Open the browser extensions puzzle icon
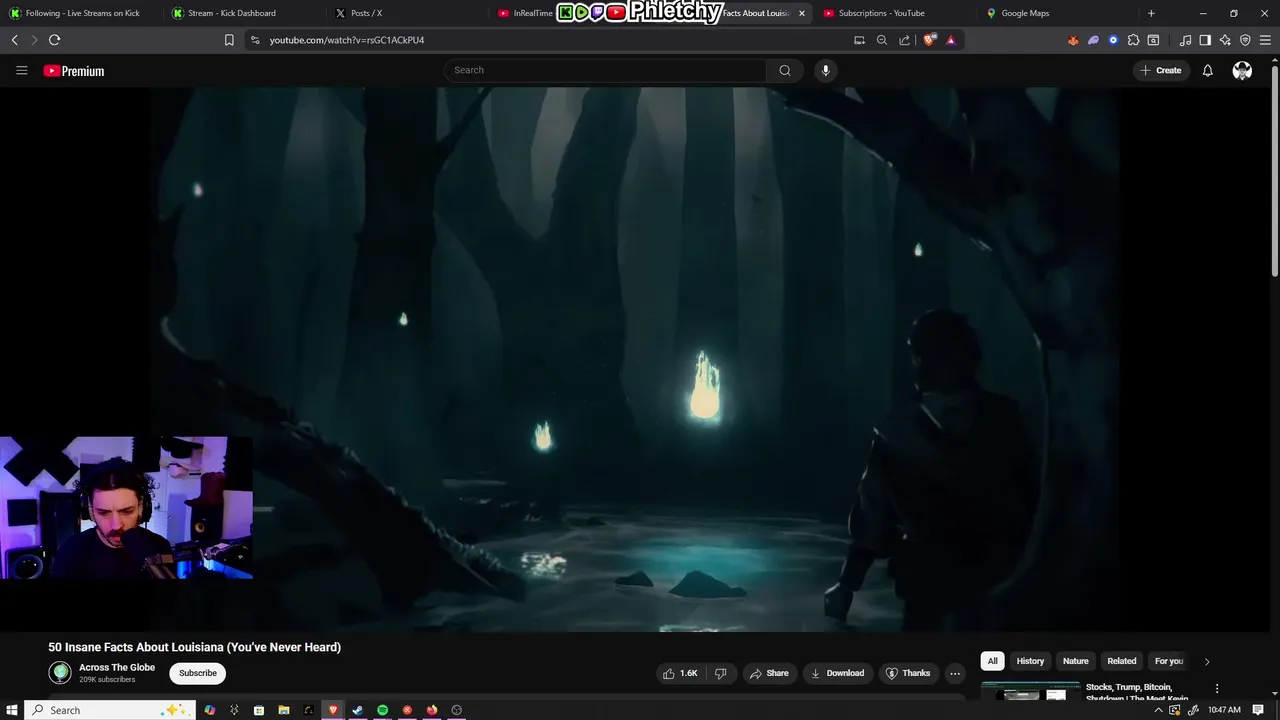This screenshot has width=1280, height=720. pos(1133,40)
